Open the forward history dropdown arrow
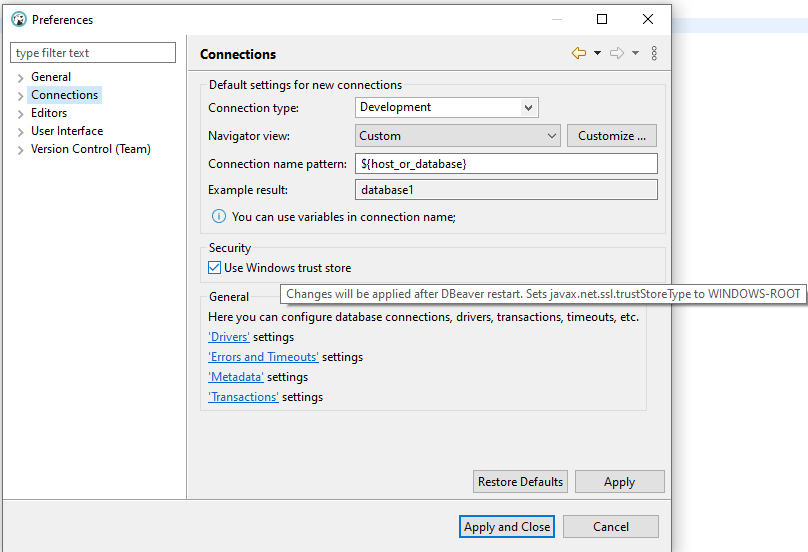808x552 pixels. point(635,53)
